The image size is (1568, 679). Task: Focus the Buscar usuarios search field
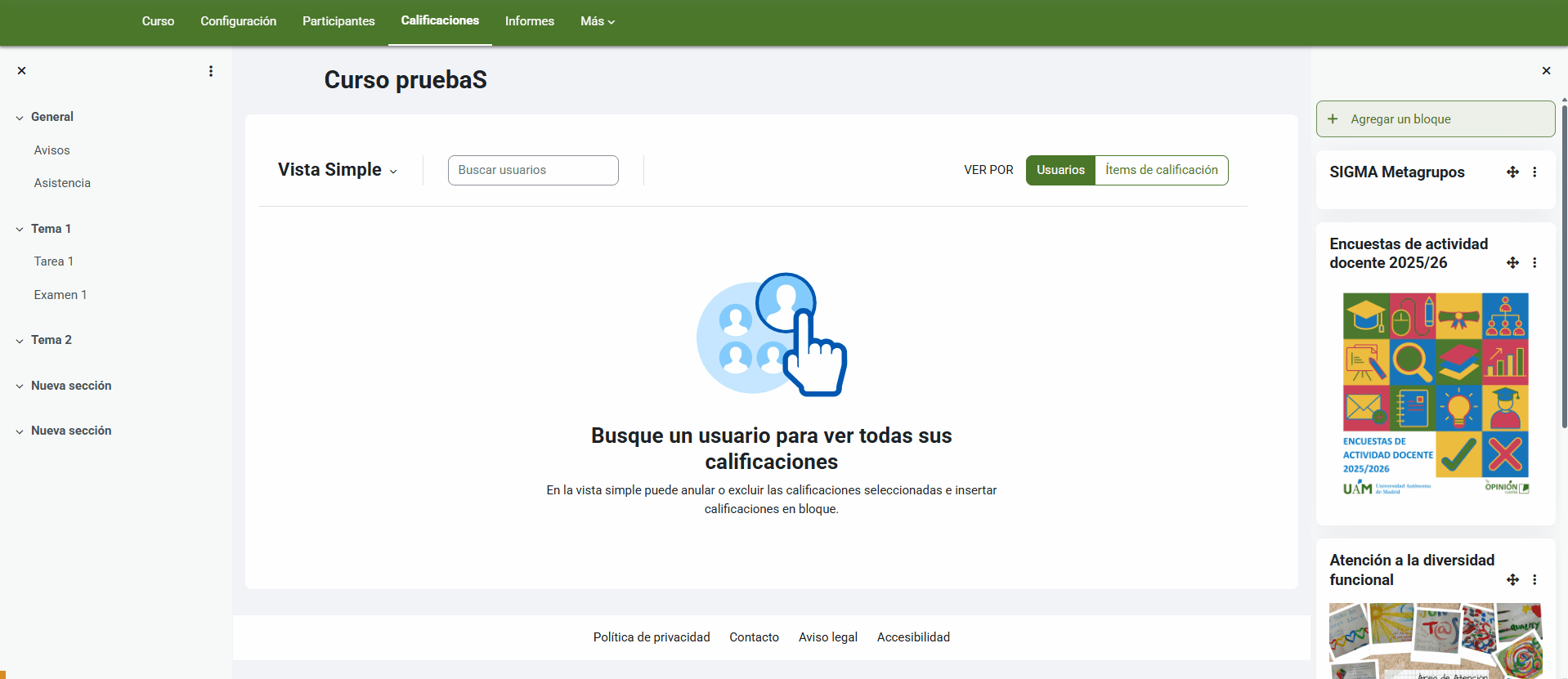coord(533,170)
